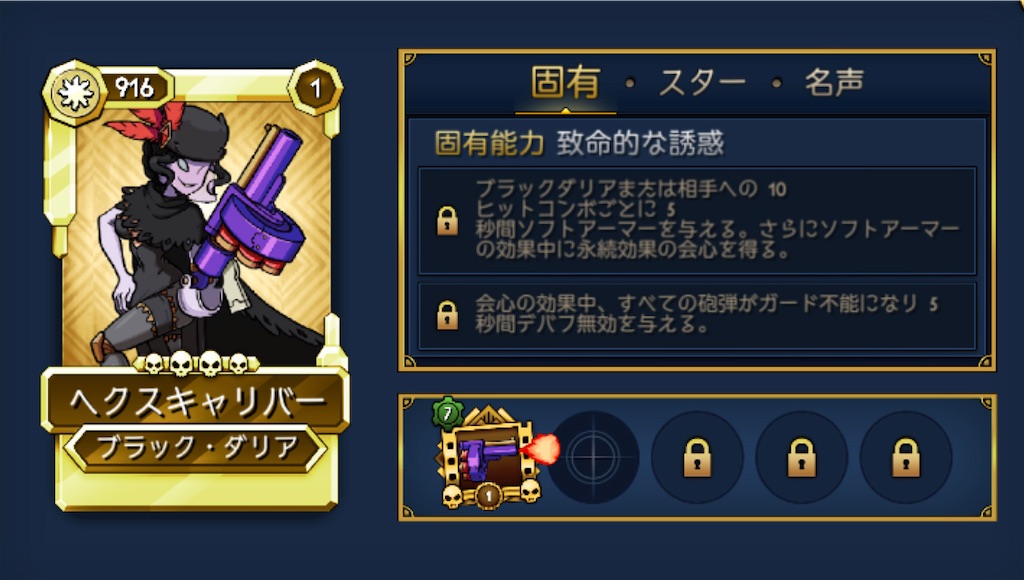The width and height of the screenshot is (1024, 580).
Task: Click the lock on the ソフトアーマー ability
Action: (447, 221)
